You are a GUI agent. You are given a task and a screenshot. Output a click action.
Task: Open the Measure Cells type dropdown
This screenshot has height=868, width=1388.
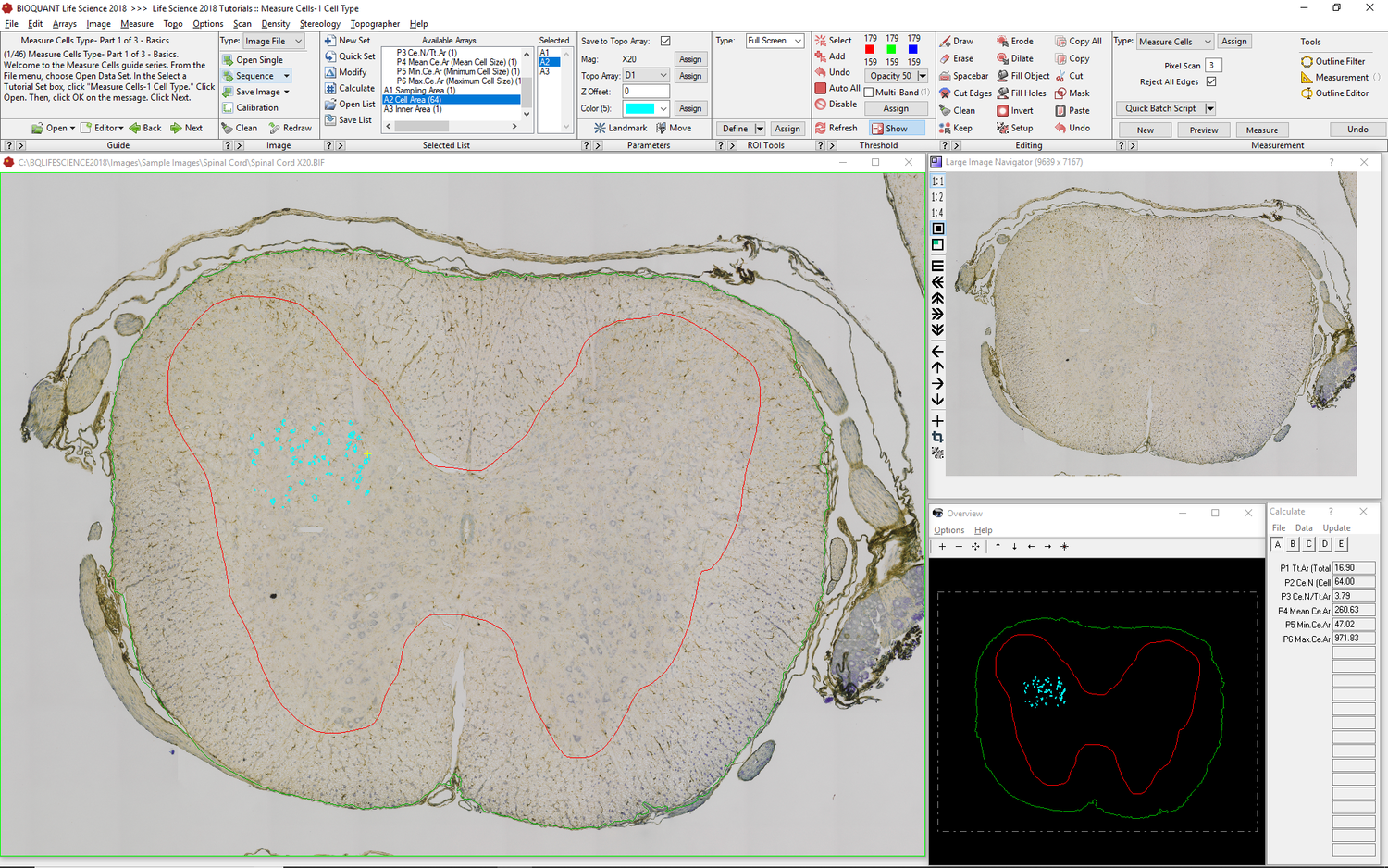pos(1207,42)
